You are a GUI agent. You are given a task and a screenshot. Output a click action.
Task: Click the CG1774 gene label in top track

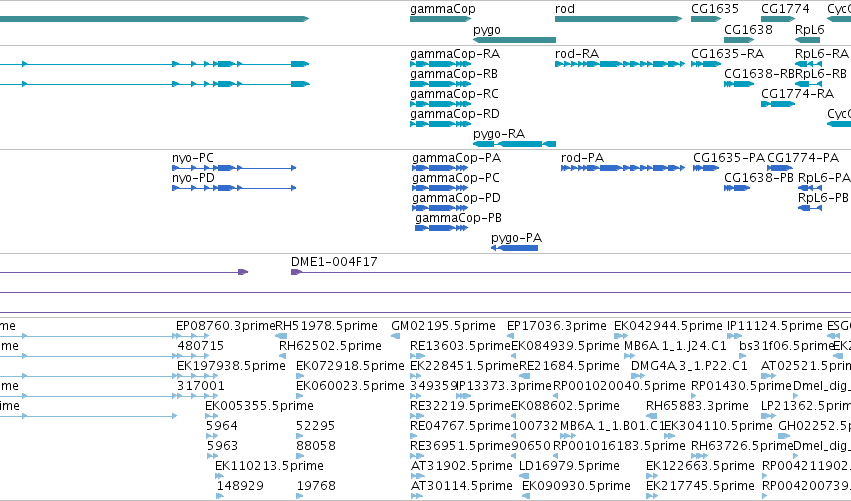[785, 9]
